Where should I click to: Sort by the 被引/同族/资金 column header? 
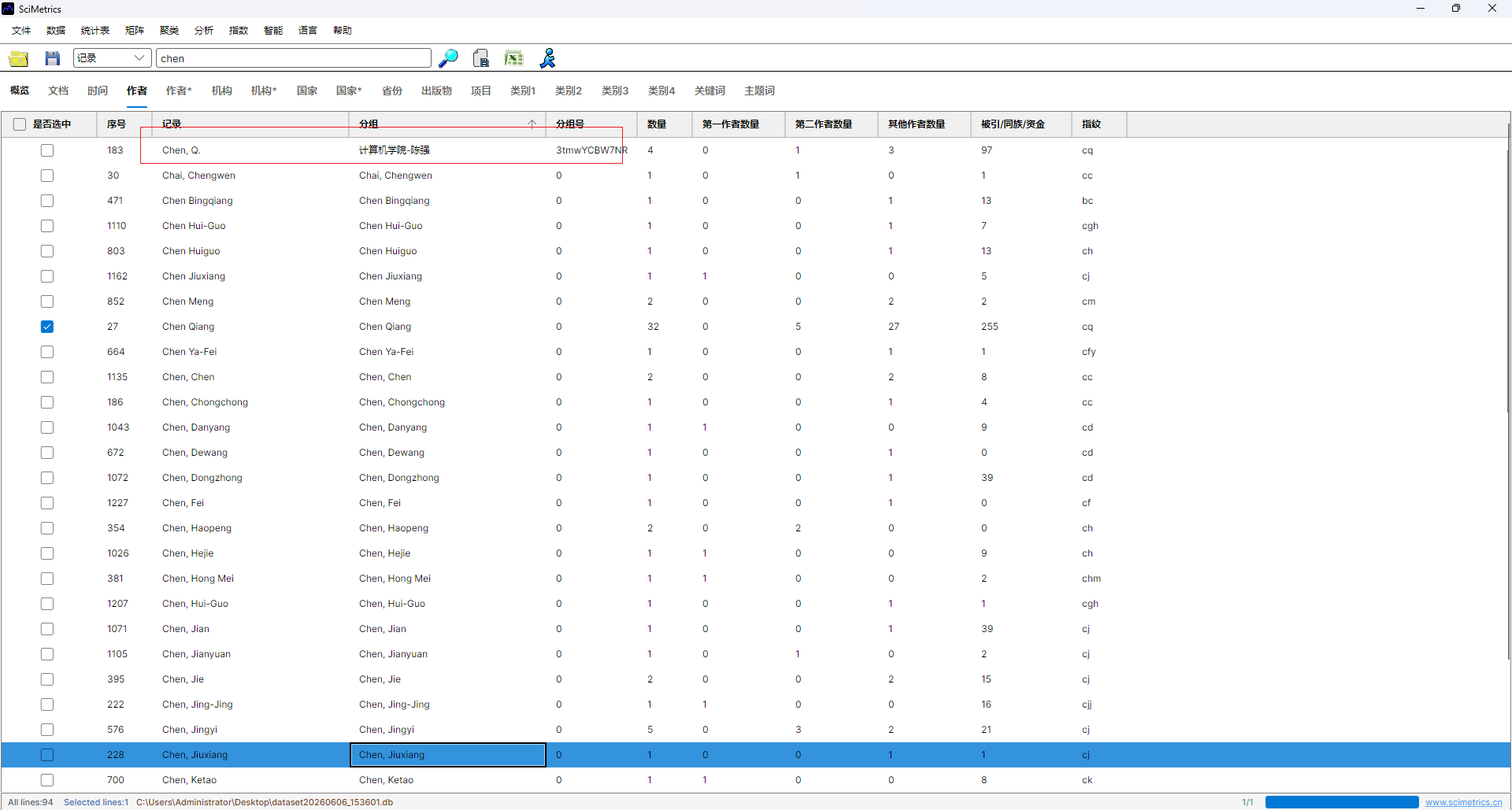pos(1021,124)
